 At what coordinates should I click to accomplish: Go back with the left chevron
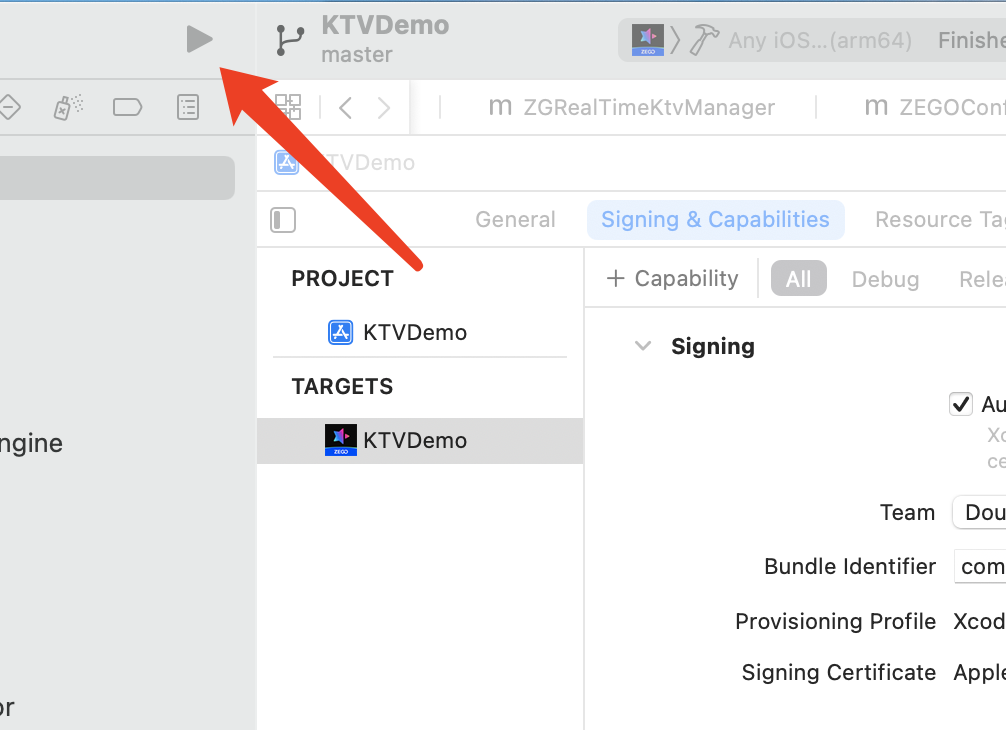tap(345, 107)
